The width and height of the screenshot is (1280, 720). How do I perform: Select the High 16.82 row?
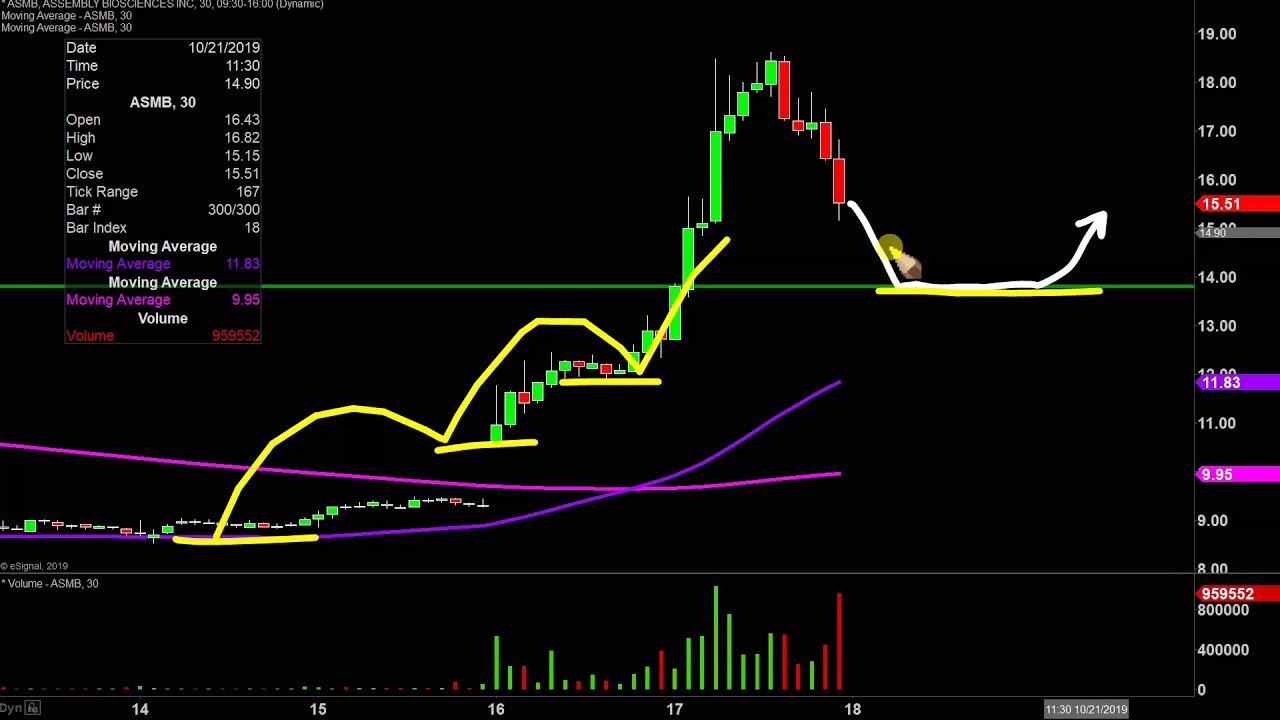coord(163,138)
